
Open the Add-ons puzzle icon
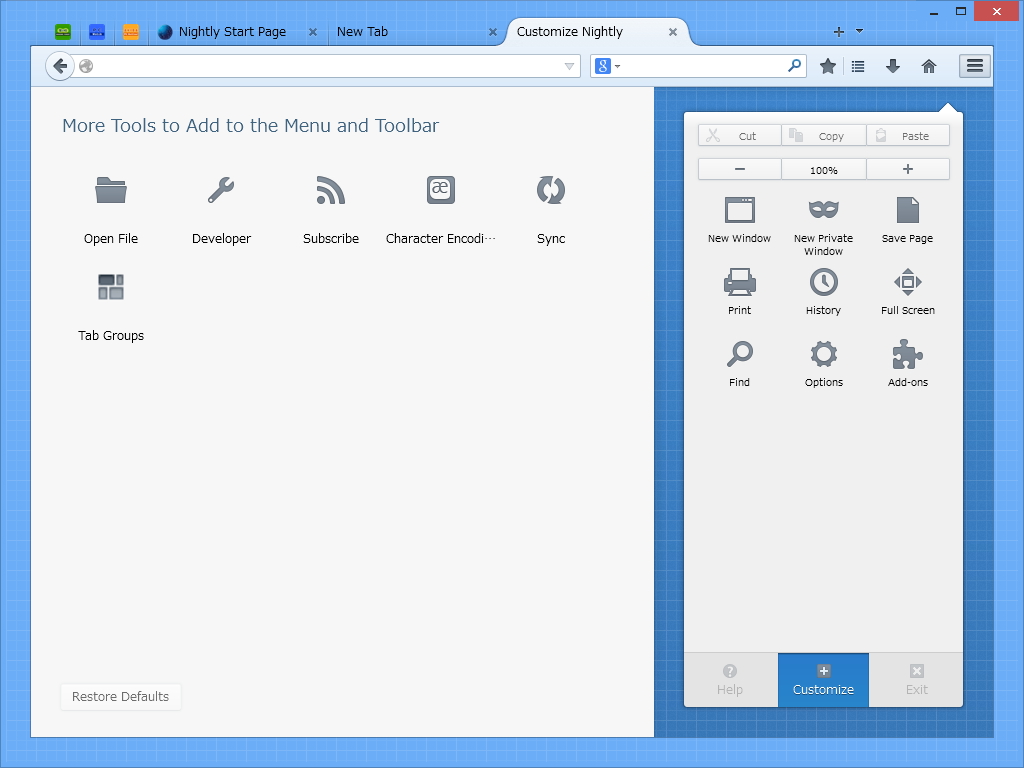pos(908,354)
